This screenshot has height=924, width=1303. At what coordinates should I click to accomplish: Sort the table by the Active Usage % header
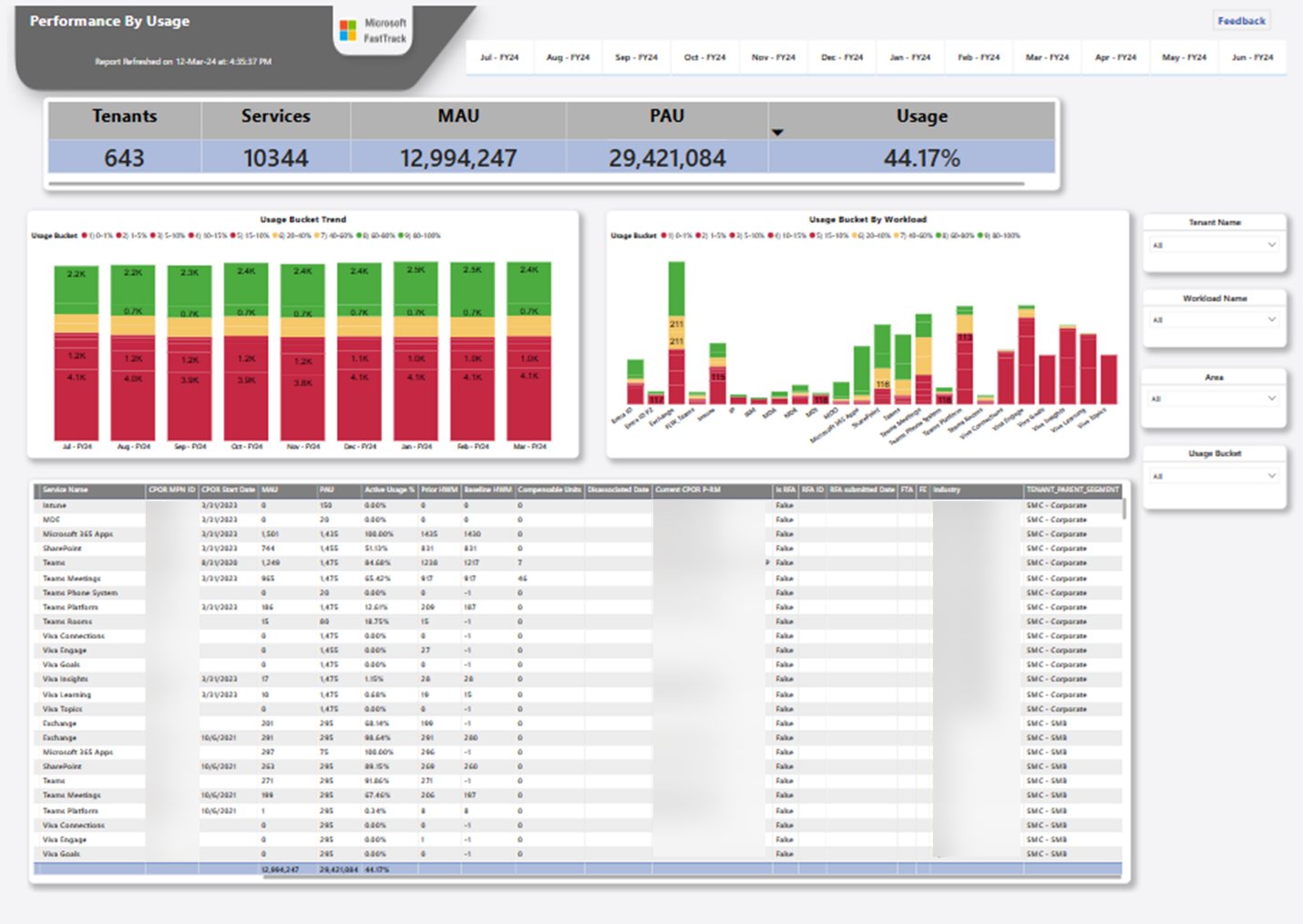tap(389, 490)
